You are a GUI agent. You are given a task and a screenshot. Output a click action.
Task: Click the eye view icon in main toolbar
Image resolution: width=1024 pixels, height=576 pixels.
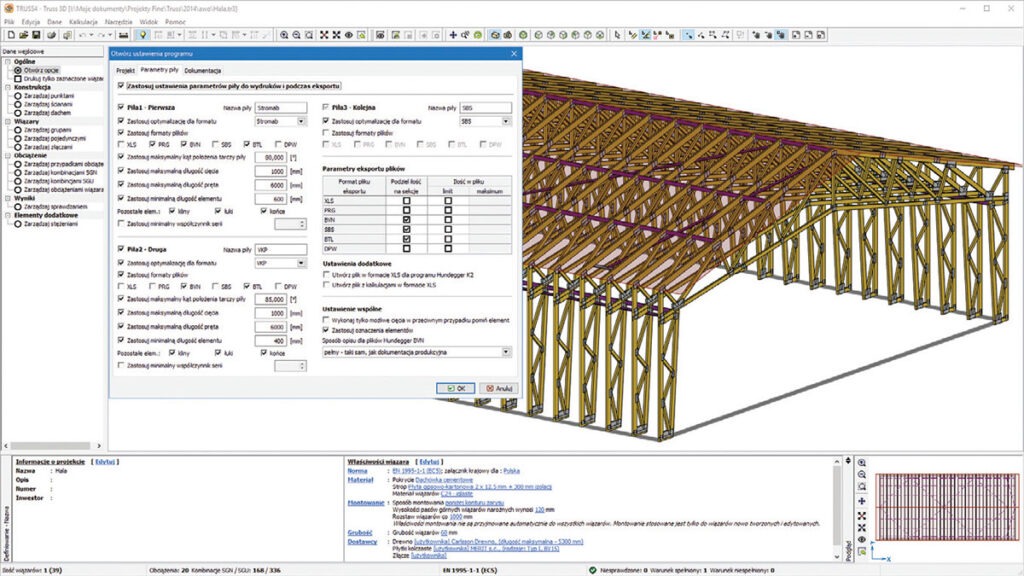349,35
